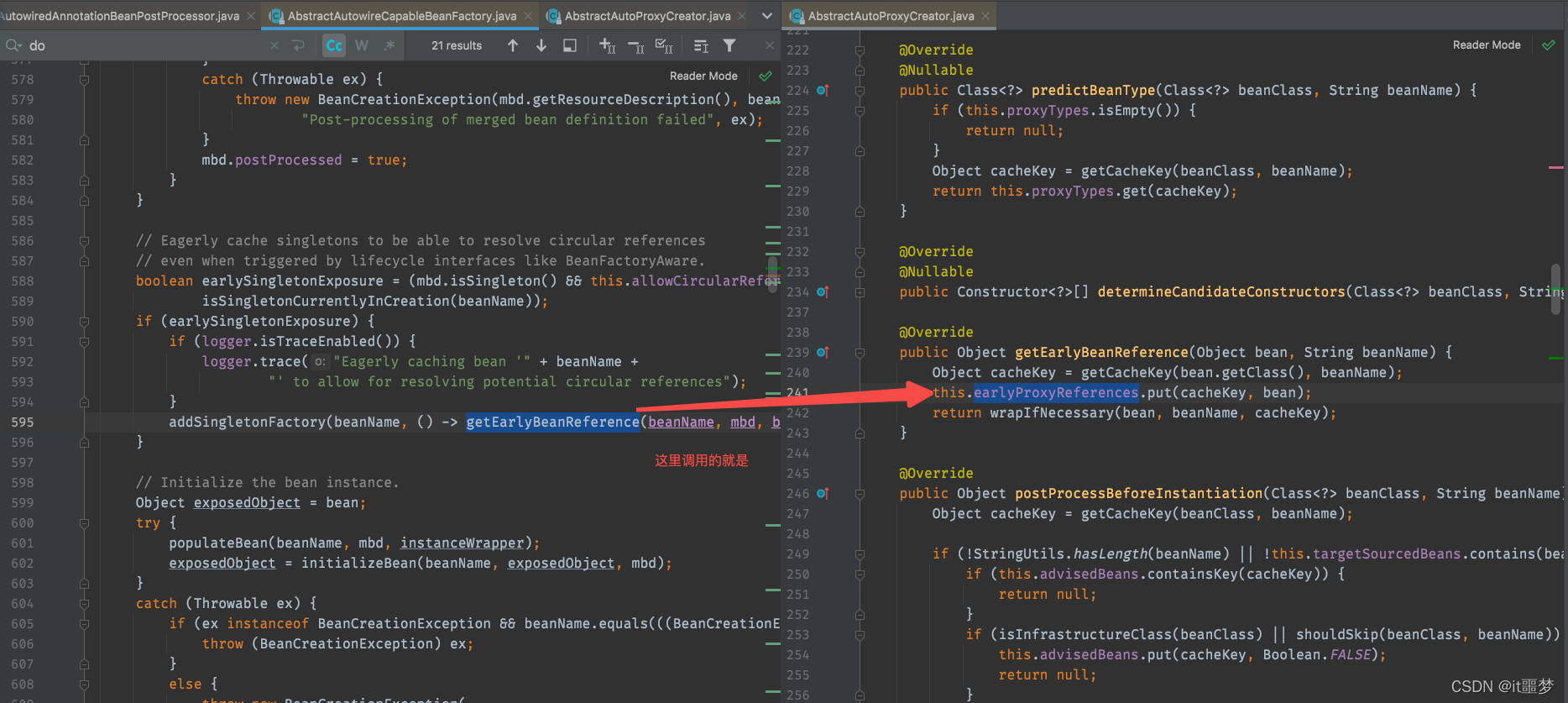The image size is (1568, 703).
Task: Click override gutter icon at line 234
Action: click(x=823, y=291)
